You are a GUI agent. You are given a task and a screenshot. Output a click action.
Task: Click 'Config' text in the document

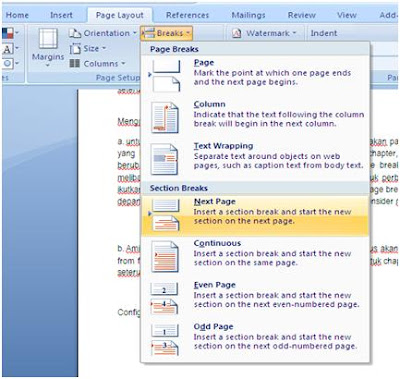[129, 312]
